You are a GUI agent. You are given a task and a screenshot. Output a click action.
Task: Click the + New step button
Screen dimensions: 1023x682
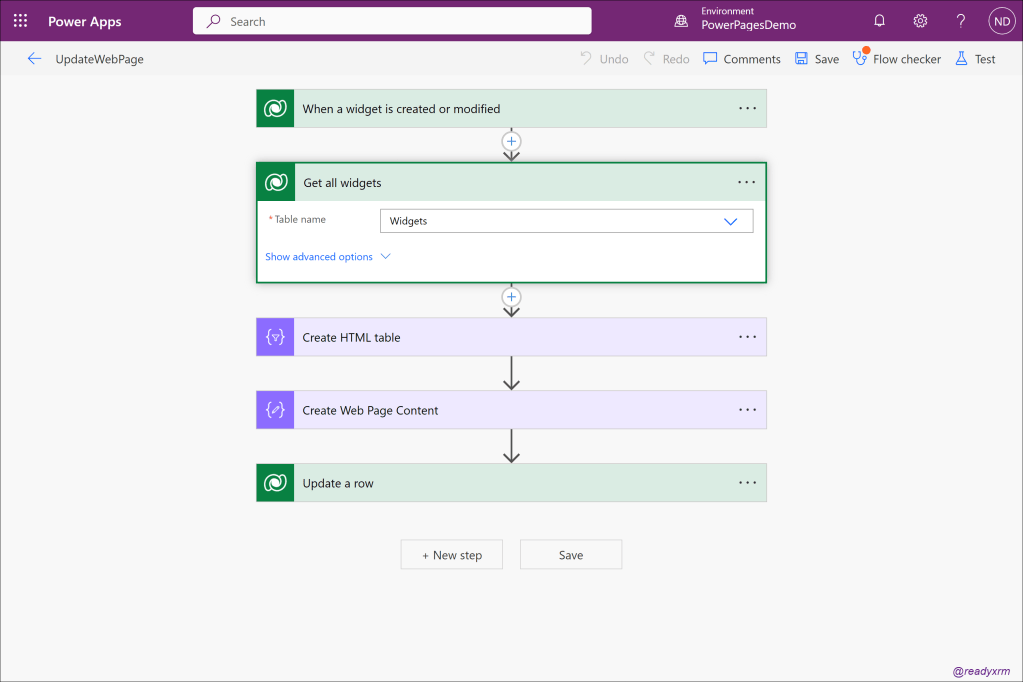pyautogui.click(x=451, y=555)
